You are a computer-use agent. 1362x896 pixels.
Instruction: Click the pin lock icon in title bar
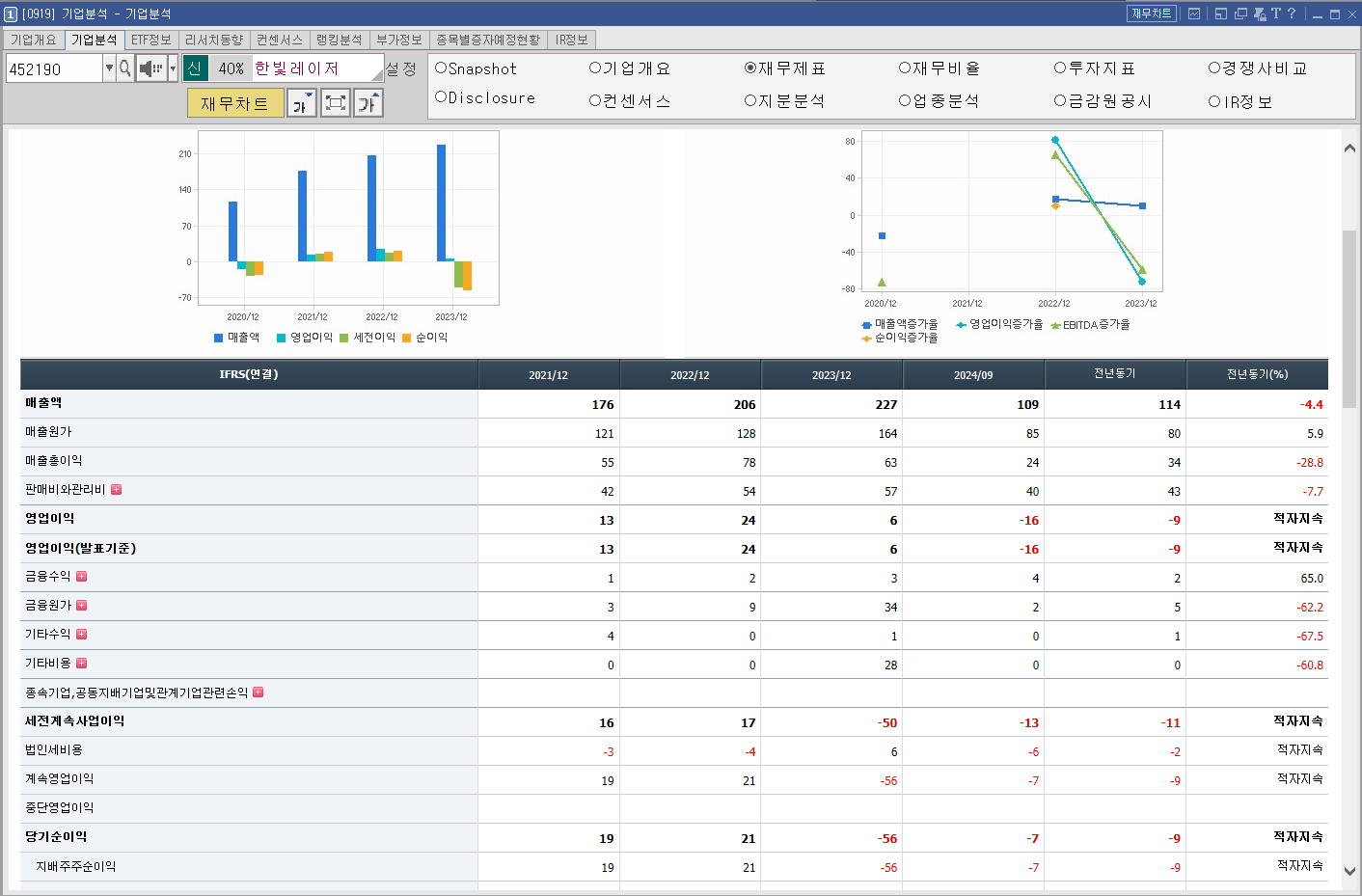click(x=1260, y=14)
